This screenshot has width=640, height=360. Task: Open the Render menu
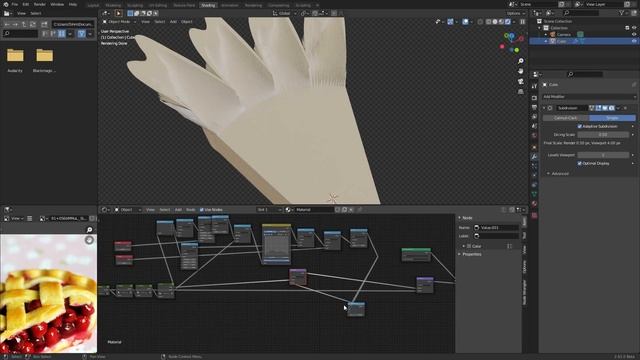[40, 4]
